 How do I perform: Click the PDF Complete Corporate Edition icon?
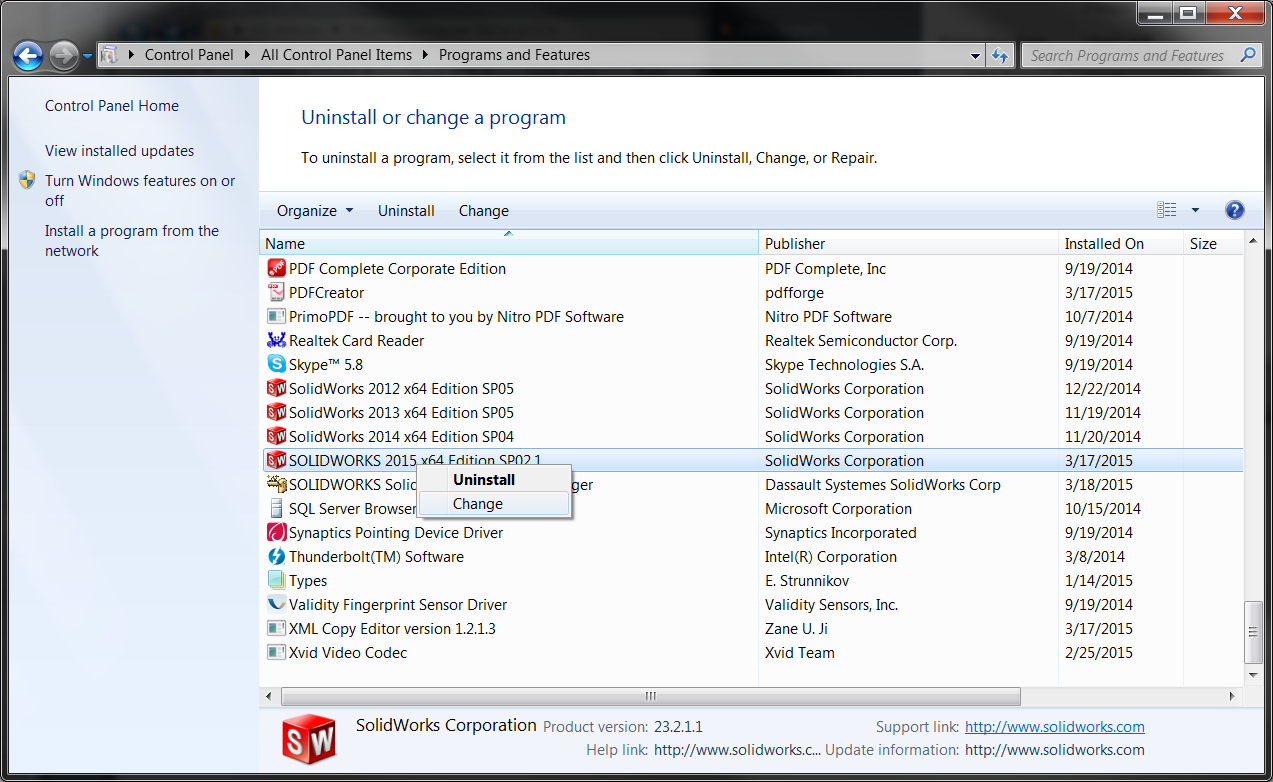(x=277, y=268)
